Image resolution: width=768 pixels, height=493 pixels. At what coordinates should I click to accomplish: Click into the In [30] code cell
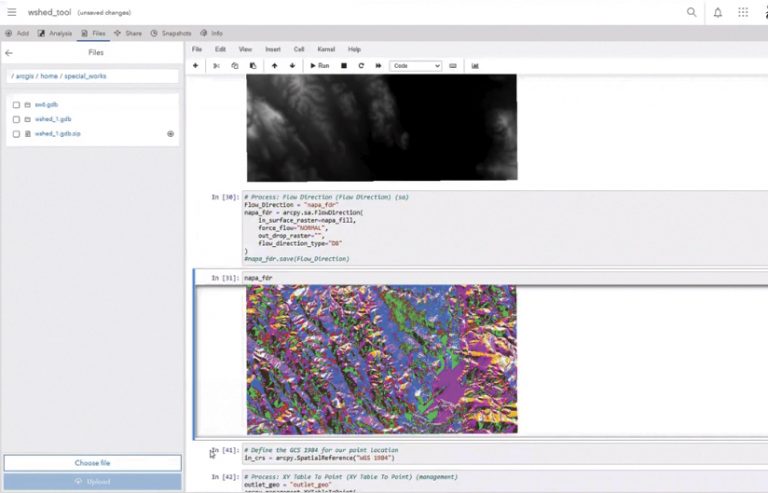pos(504,228)
